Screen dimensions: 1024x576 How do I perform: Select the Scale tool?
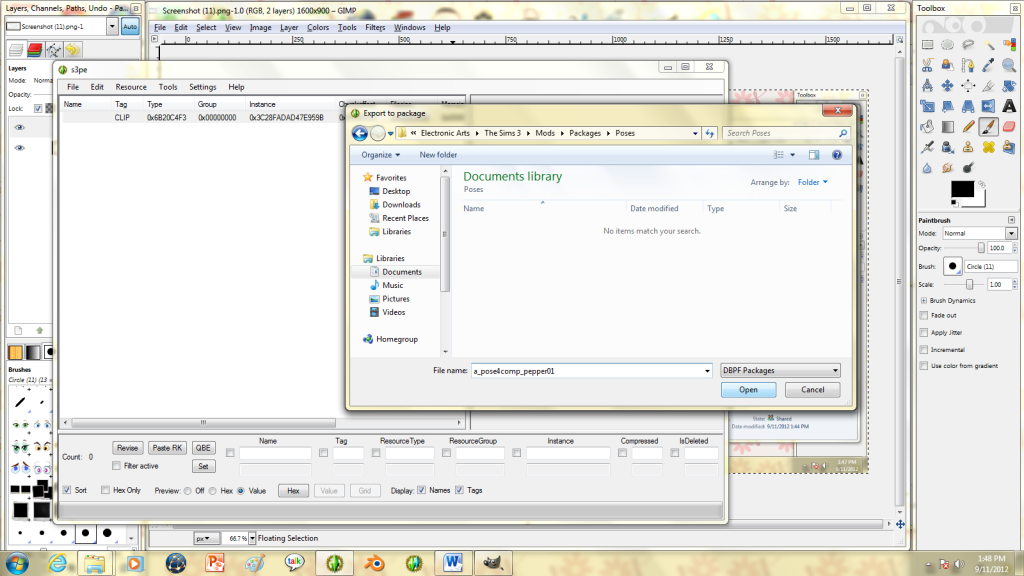click(x=927, y=106)
